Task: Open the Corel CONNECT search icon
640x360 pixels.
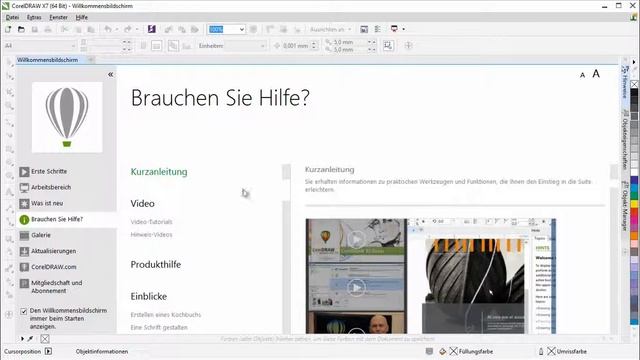Action: [152, 29]
